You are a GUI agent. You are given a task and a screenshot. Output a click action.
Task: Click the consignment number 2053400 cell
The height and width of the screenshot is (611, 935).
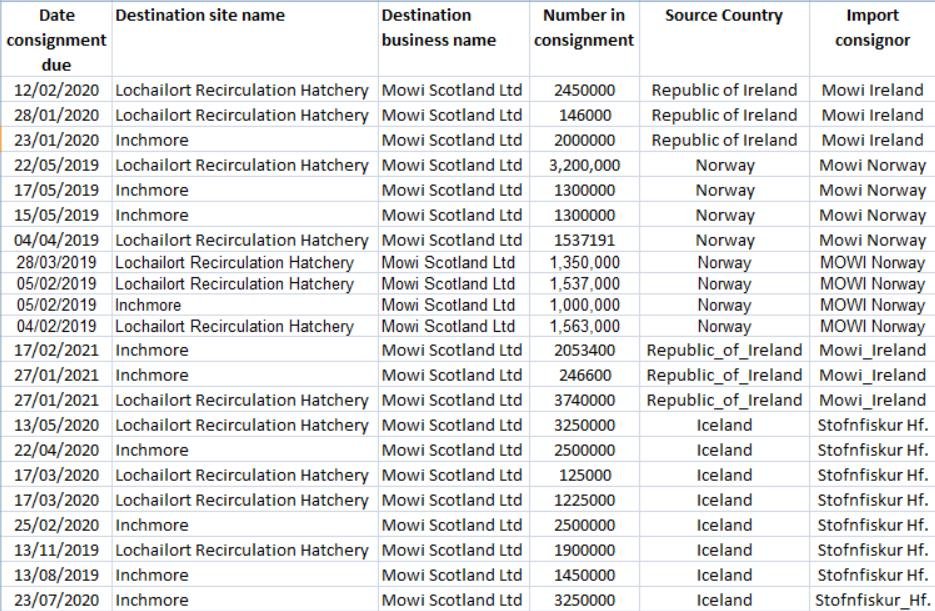click(x=584, y=350)
